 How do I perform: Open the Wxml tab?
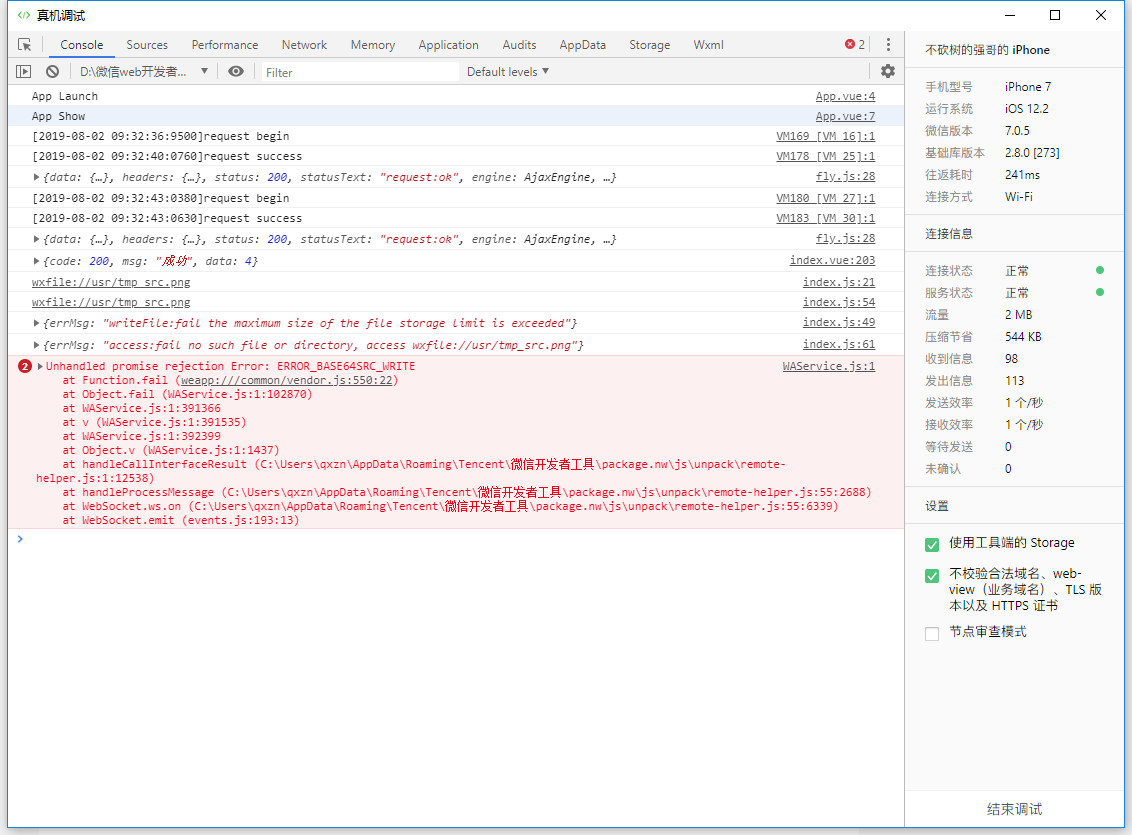pos(708,45)
